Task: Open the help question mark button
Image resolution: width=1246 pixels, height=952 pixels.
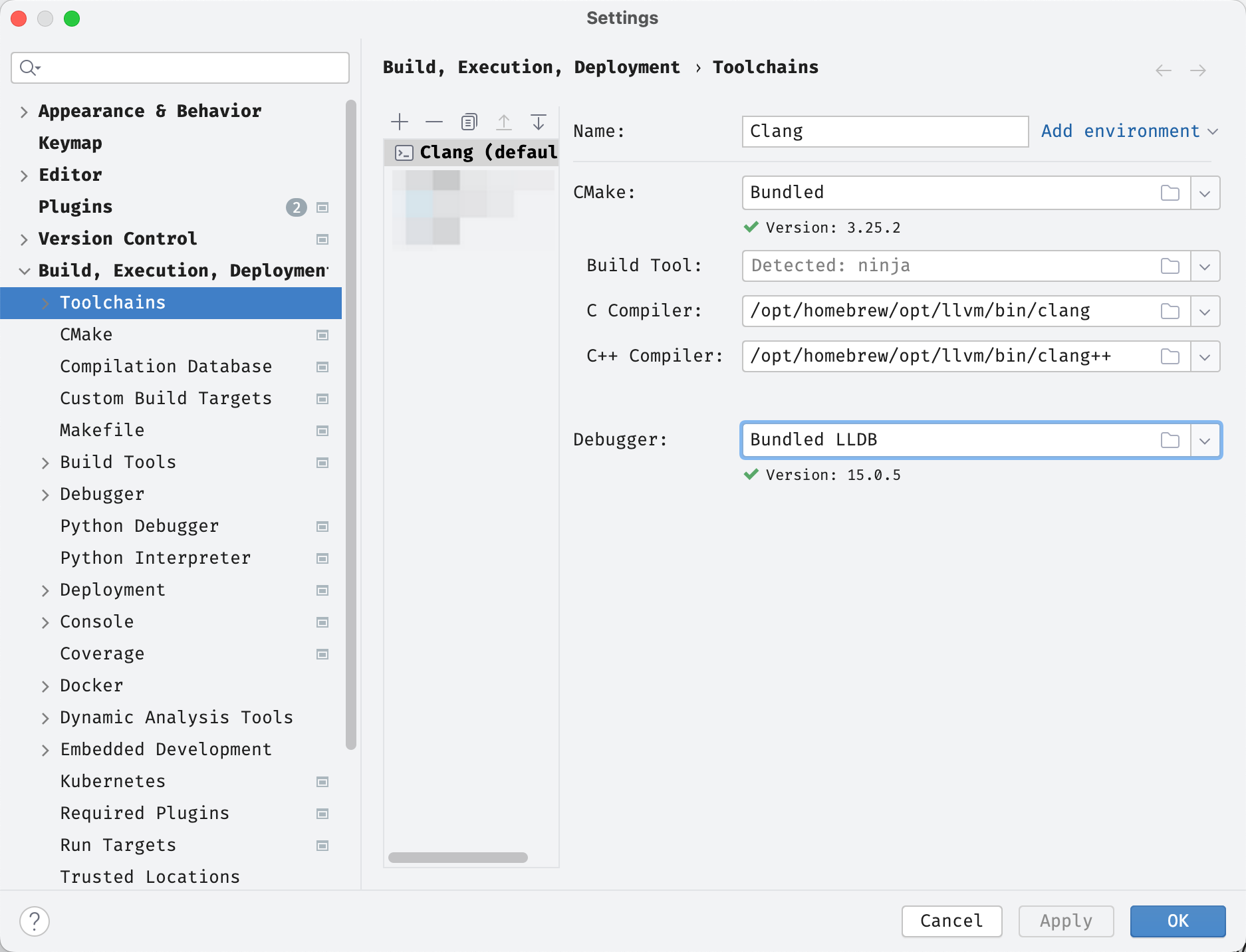Action: point(35,921)
